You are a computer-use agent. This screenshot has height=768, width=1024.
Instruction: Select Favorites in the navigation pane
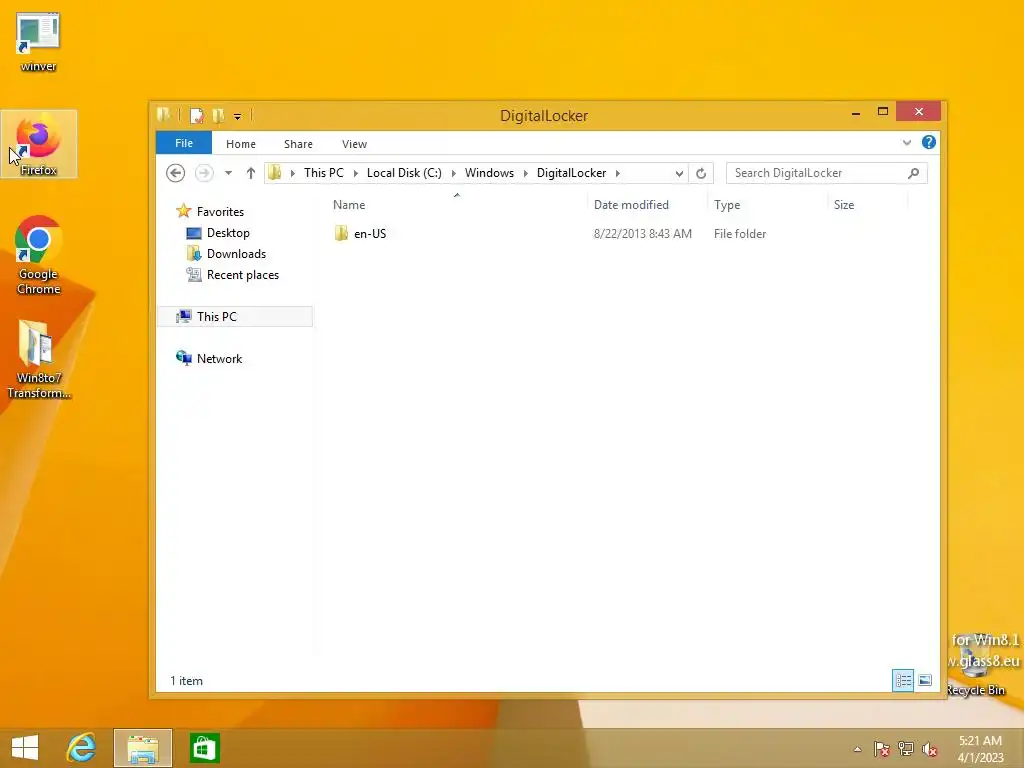coord(210,212)
